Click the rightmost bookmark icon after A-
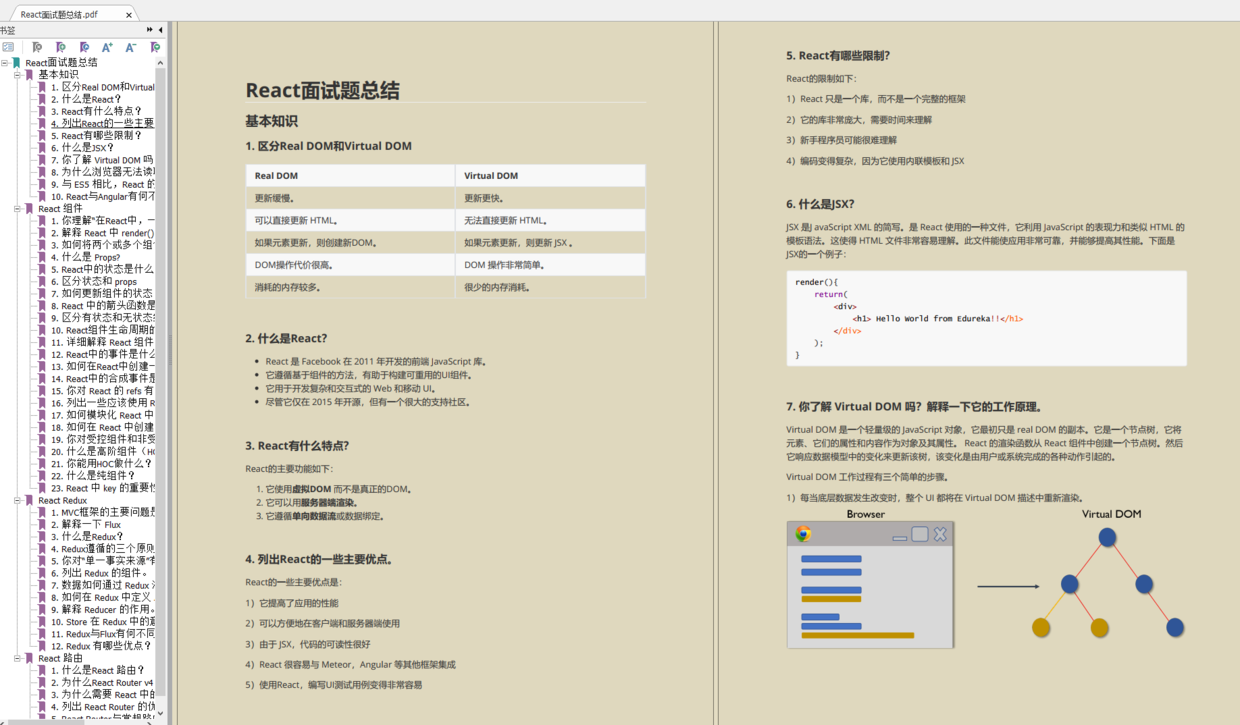 coord(155,47)
